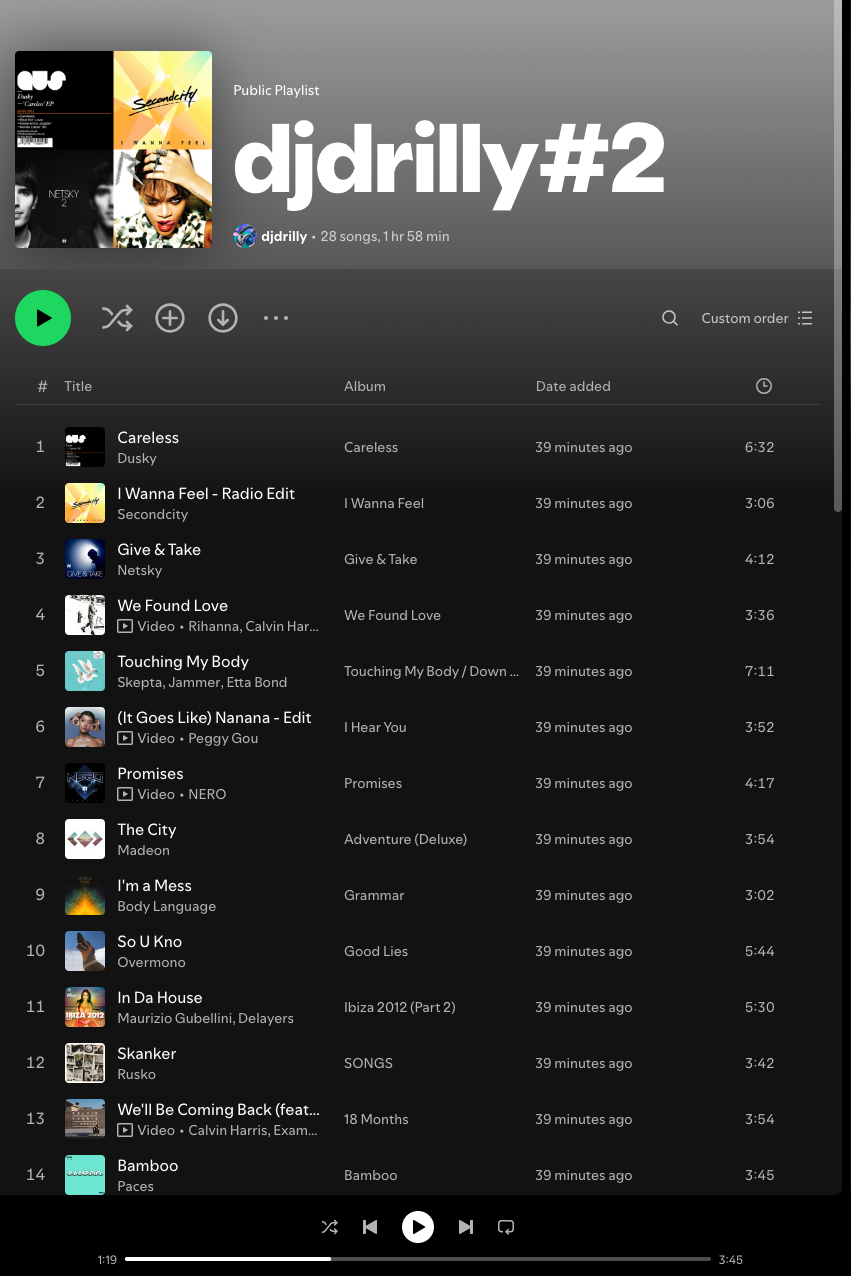
Task: Toggle repeat in the bottom player bar
Action: click(506, 1227)
